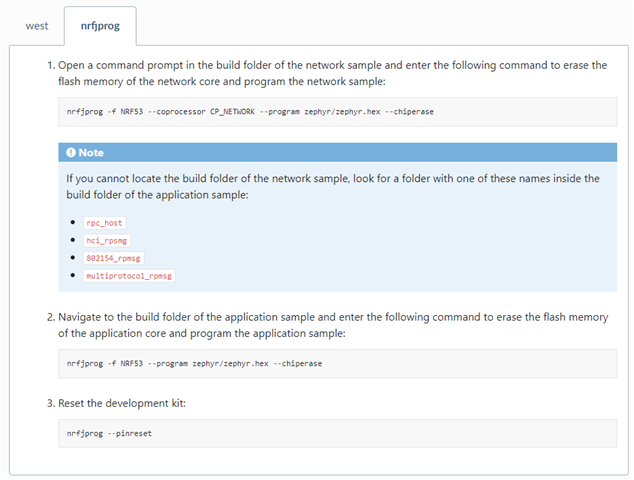Click the hci_rpsmg folder name
This screenshot has height=480, width=634.
click(x=107, y=241)
